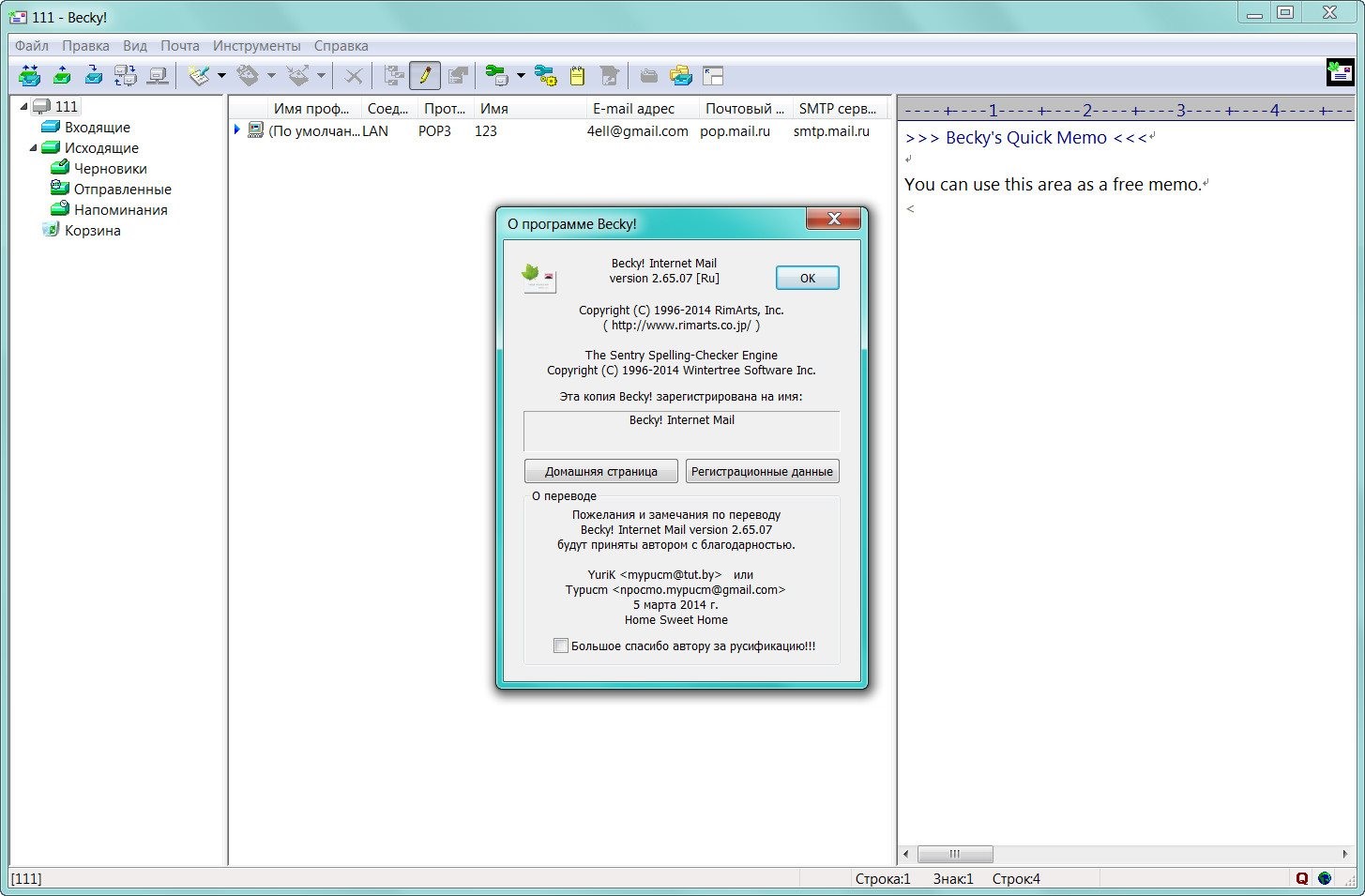Click the delete X toolbar icon
The width and height of the screenshot is (1365, 896).
coord(353,75)
